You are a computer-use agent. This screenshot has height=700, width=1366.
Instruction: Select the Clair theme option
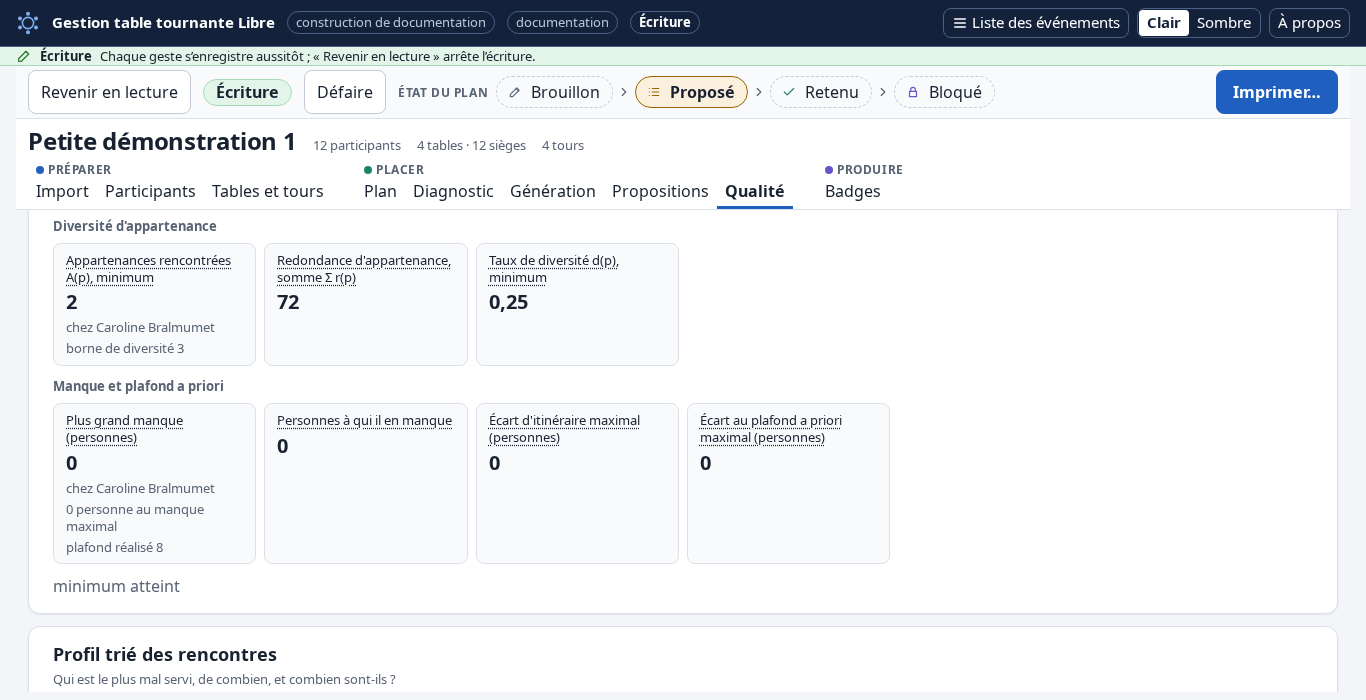[x=1163, y=23]
